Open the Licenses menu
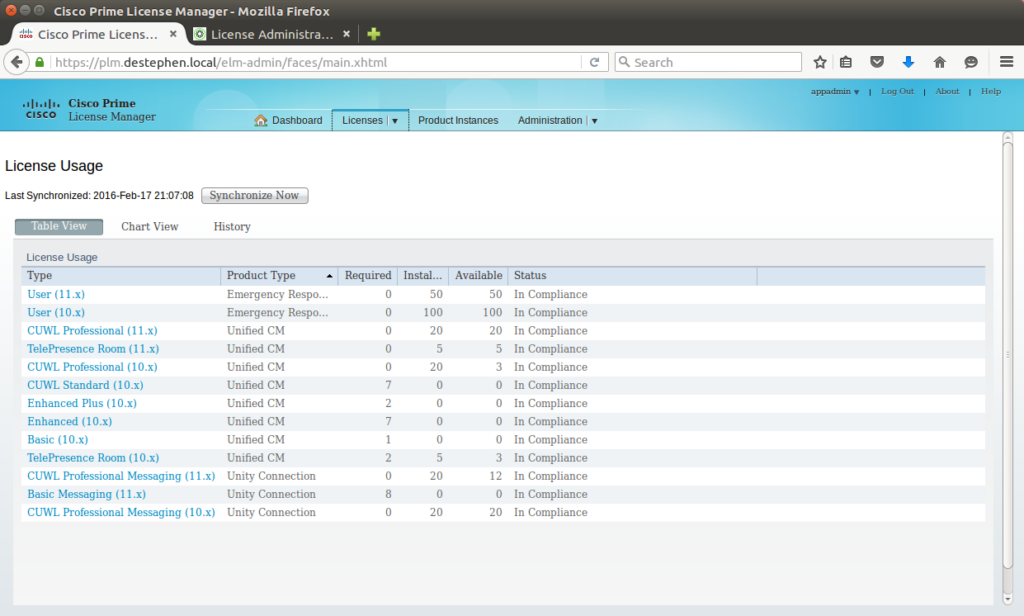The height and width of the screenshot is (616, 1024). click(x=362, y=120)
